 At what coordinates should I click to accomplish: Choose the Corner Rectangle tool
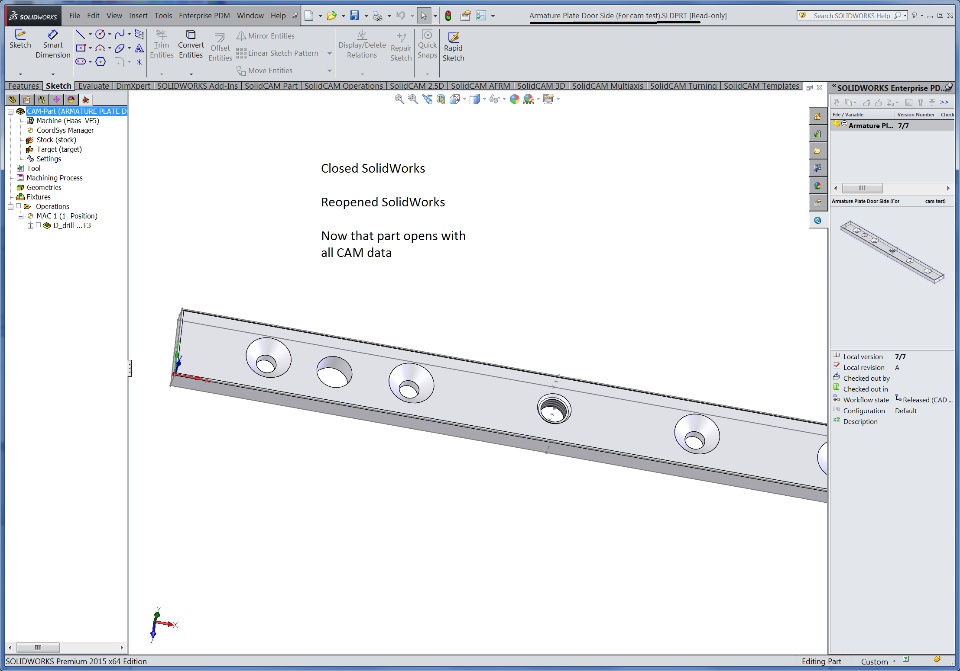click(x=80, y=48)
